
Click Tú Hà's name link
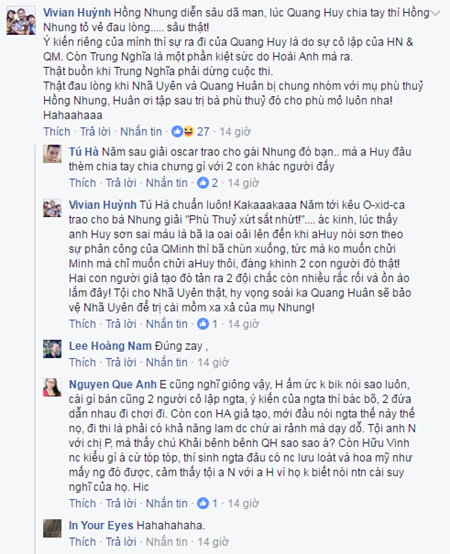[x=84, y=152]
